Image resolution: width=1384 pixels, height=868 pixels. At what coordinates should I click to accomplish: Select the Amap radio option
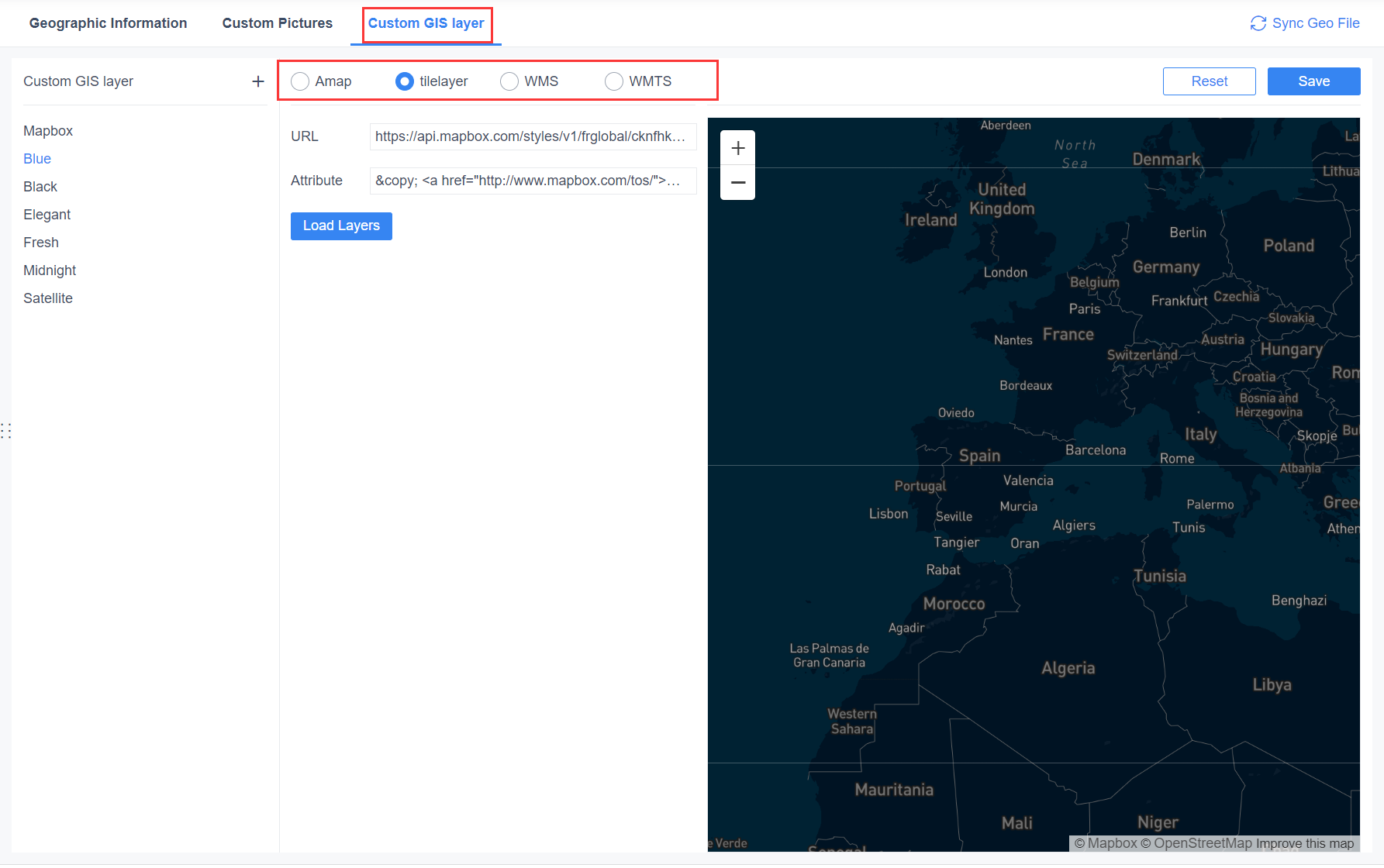pos(300,81)
